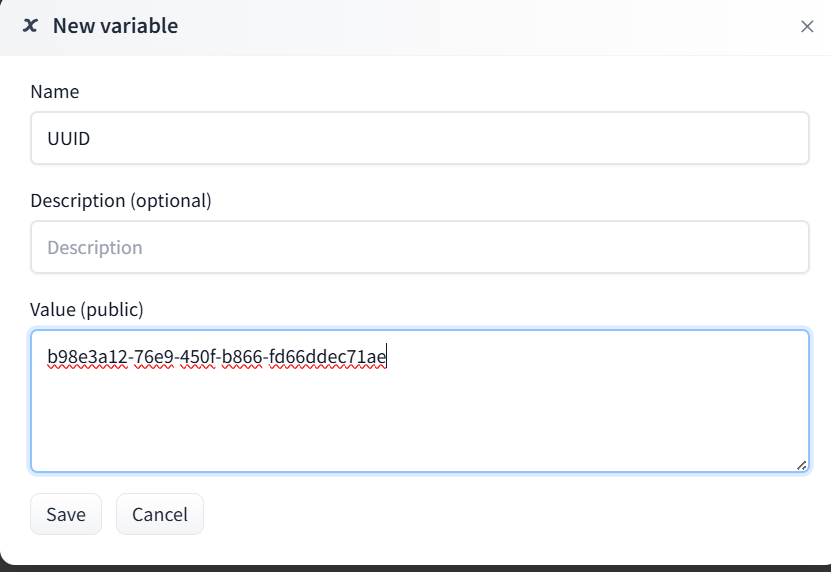Click the "Value (public)" label
Image resolution: width=831 pixels, height=572 pixels.
click(x=87, y=309)
